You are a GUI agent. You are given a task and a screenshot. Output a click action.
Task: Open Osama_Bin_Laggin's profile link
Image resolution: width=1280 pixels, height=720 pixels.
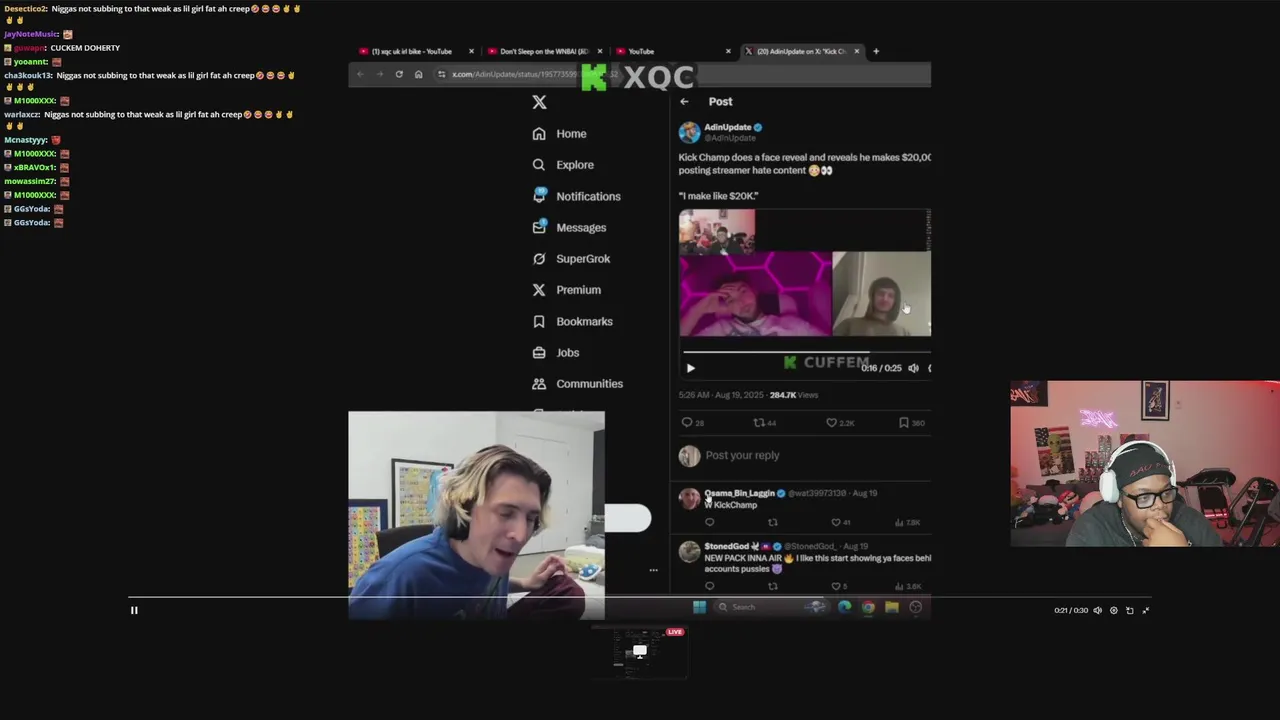pos(739,493)
